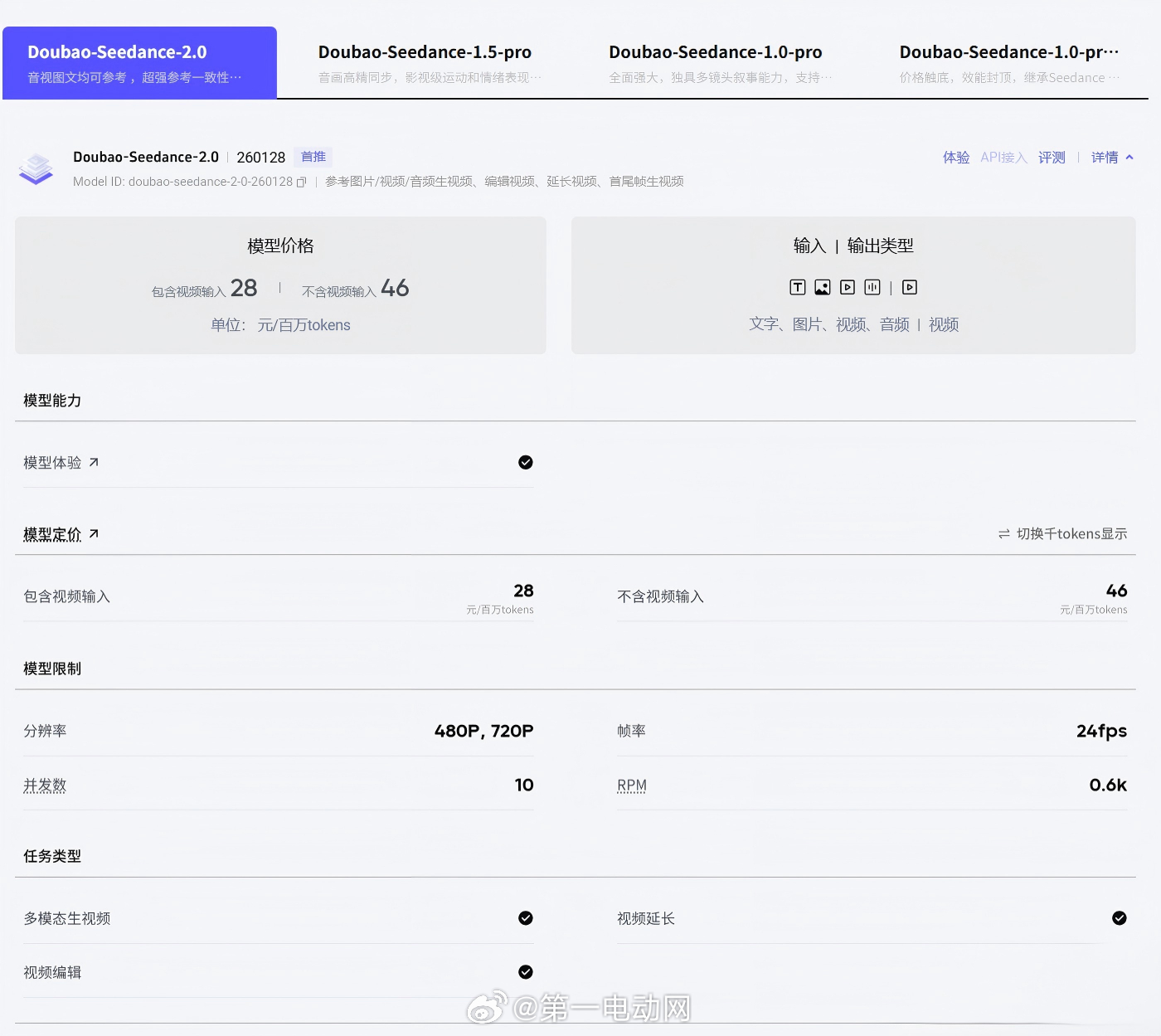Image resolution: width=1161 pixels, height=1036 pixels.
Task: Select the audio input type icon
Action: (x=872, y=287)
